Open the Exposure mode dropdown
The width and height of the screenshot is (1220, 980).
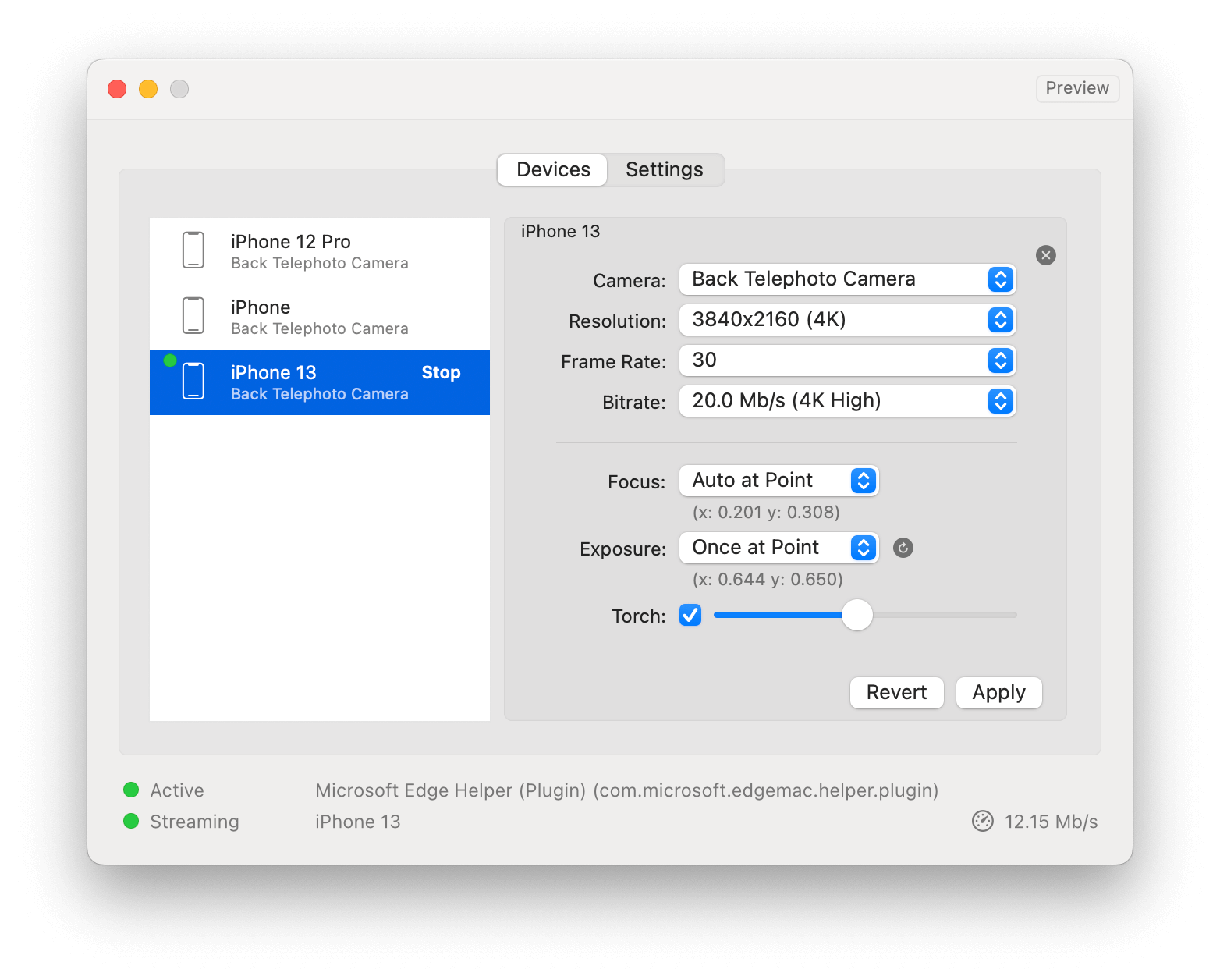778,548
